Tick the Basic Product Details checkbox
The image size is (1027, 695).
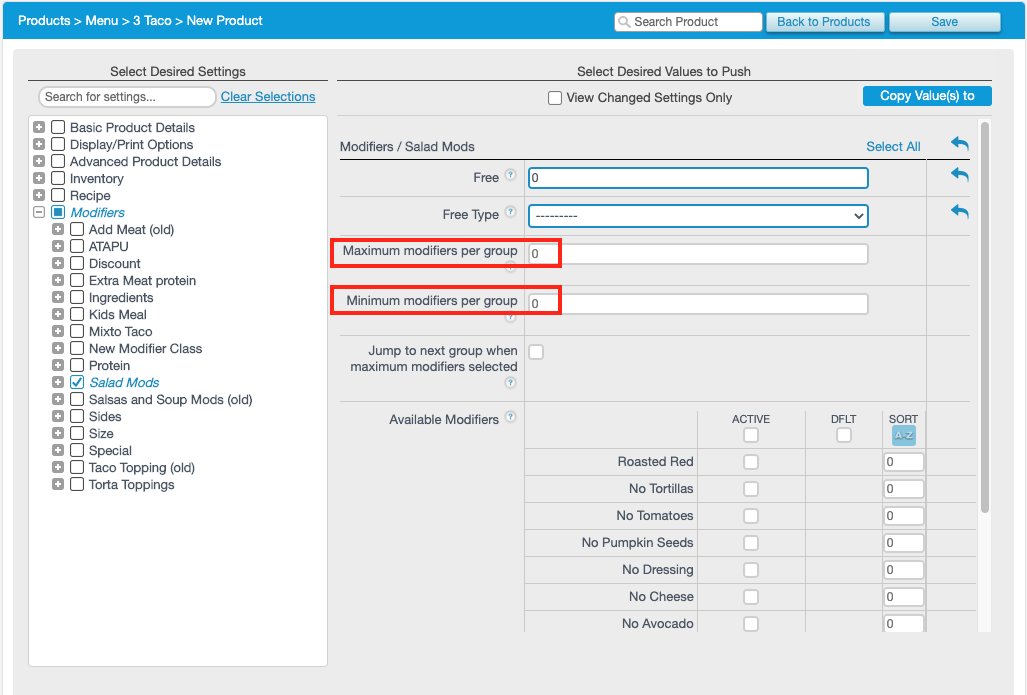[x=58, y=127]
